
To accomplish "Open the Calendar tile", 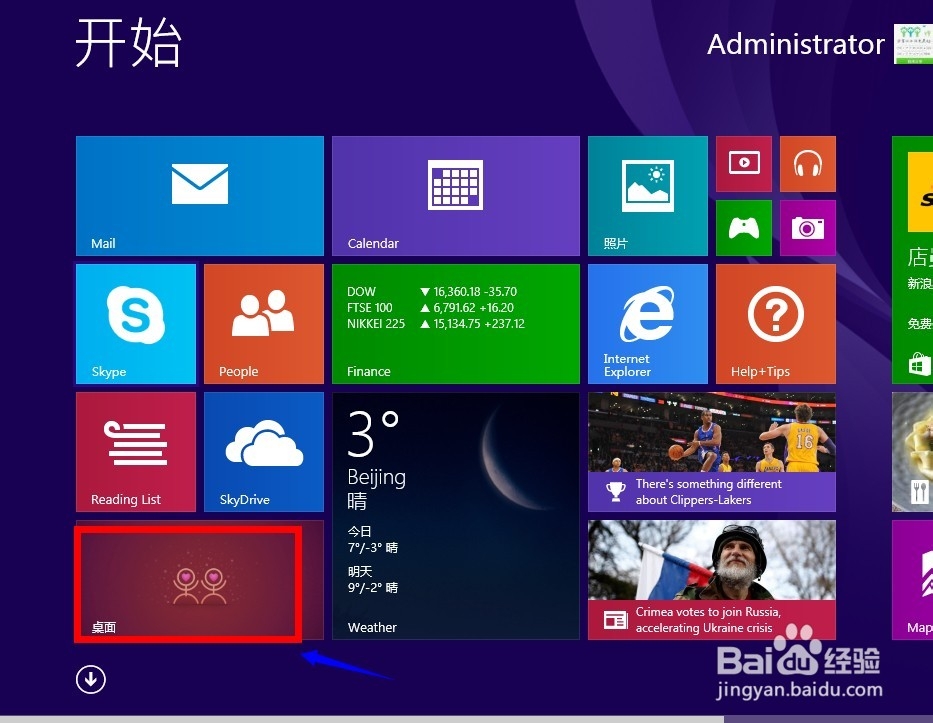I will [x=456, y=196].
